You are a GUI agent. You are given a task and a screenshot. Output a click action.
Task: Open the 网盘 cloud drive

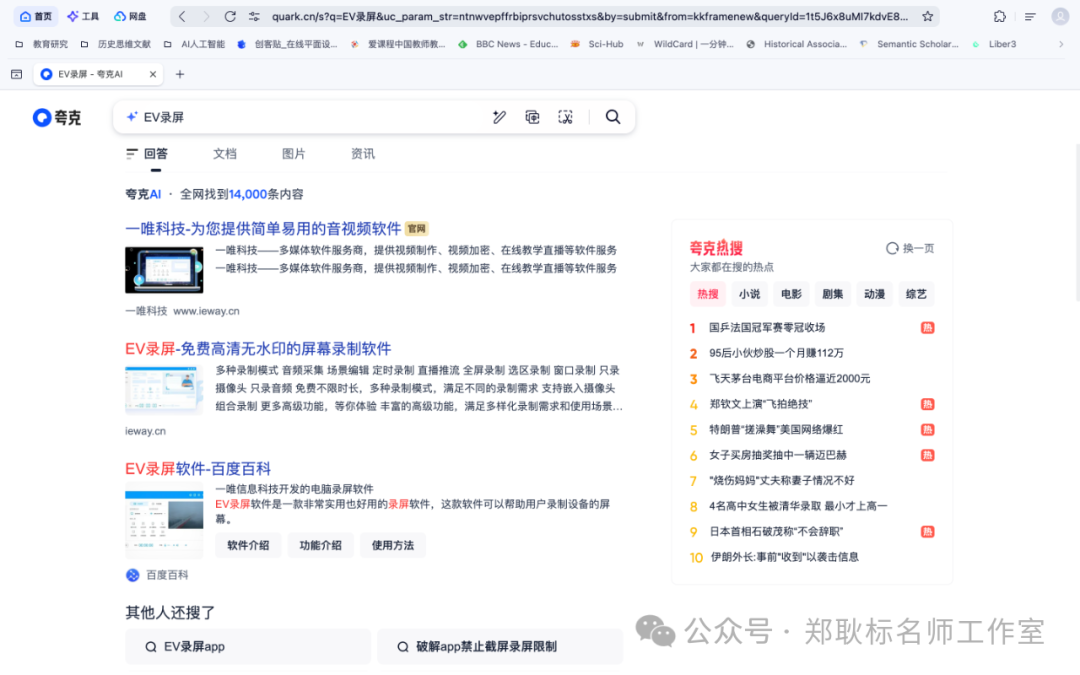pyautogui.click(x=130, y=16)
